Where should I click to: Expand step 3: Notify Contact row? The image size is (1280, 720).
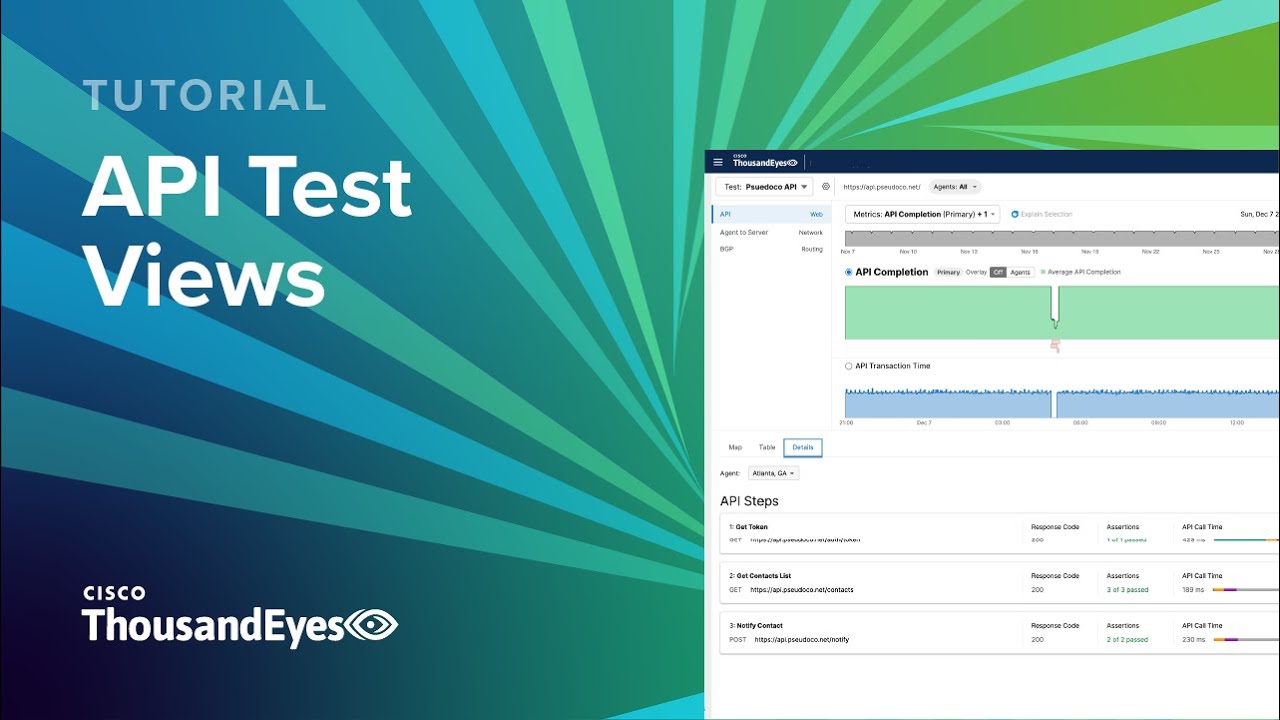click(x=999, y=632)
